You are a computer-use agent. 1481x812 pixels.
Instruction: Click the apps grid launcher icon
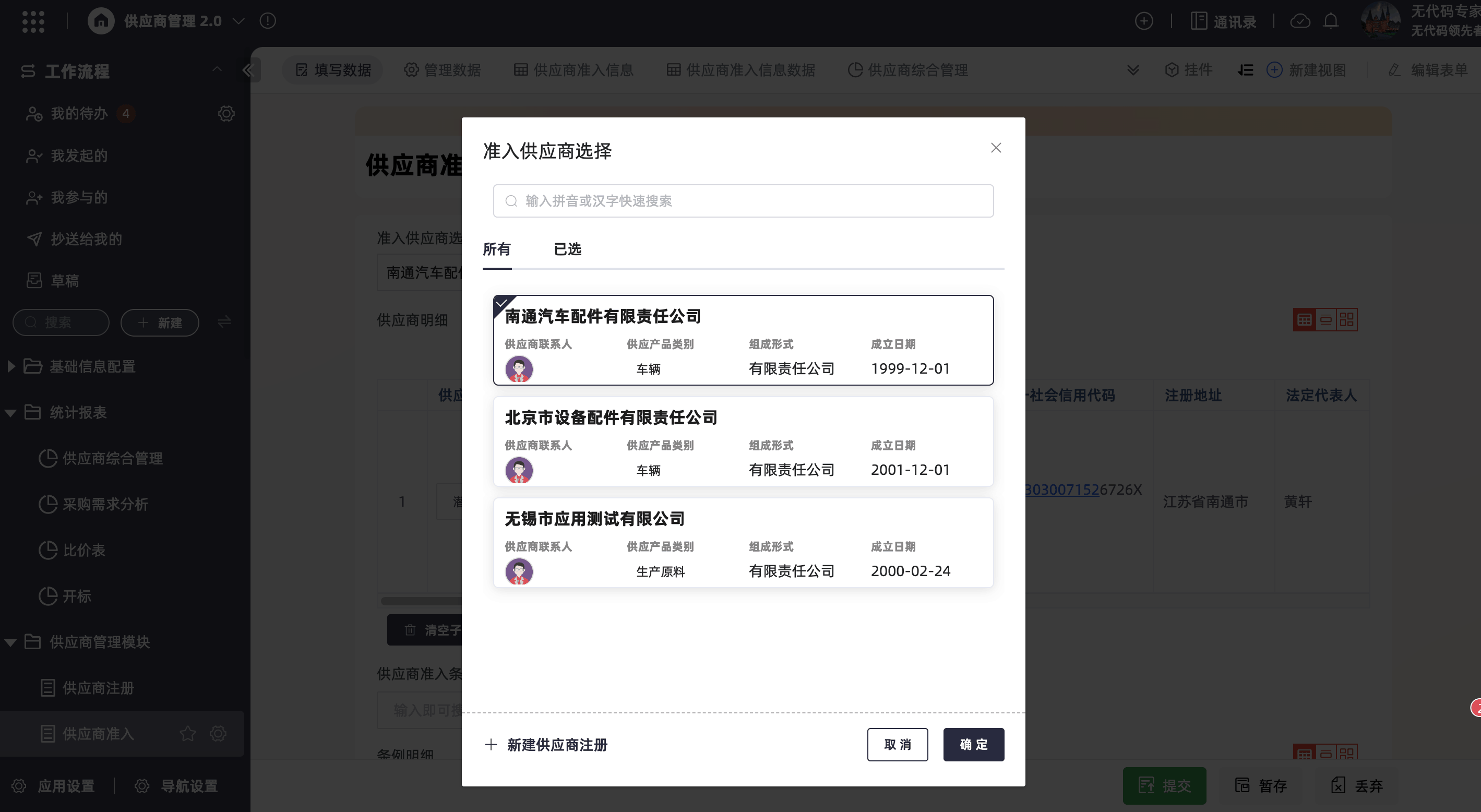tap(33, 21)
